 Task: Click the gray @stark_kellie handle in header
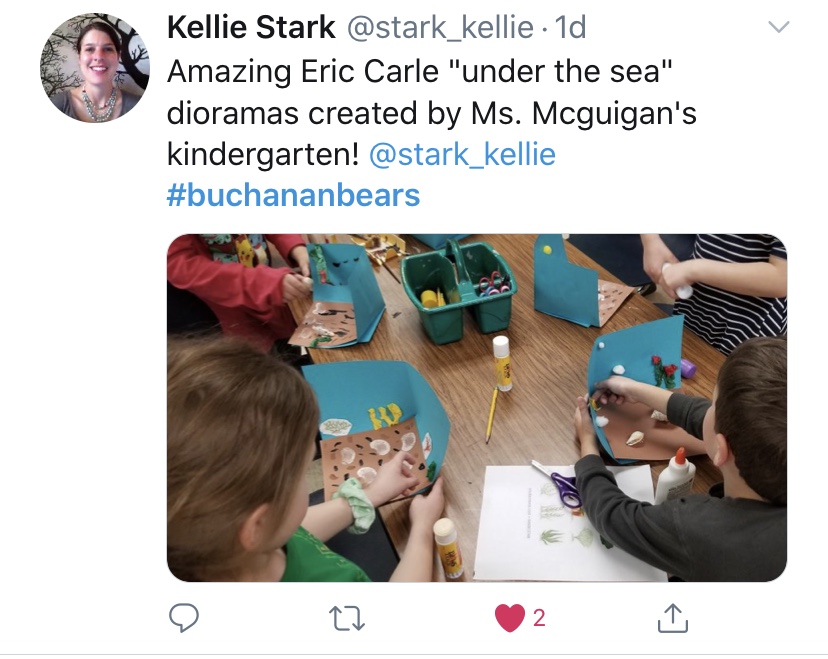(x=440, y=27)
